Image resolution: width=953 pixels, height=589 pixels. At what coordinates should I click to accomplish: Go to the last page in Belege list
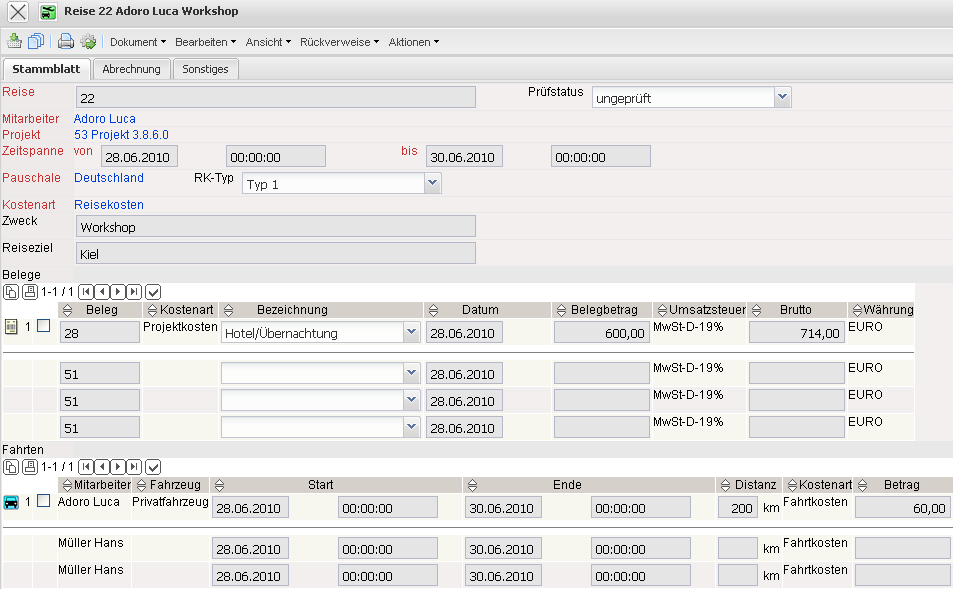coord(134,291)
